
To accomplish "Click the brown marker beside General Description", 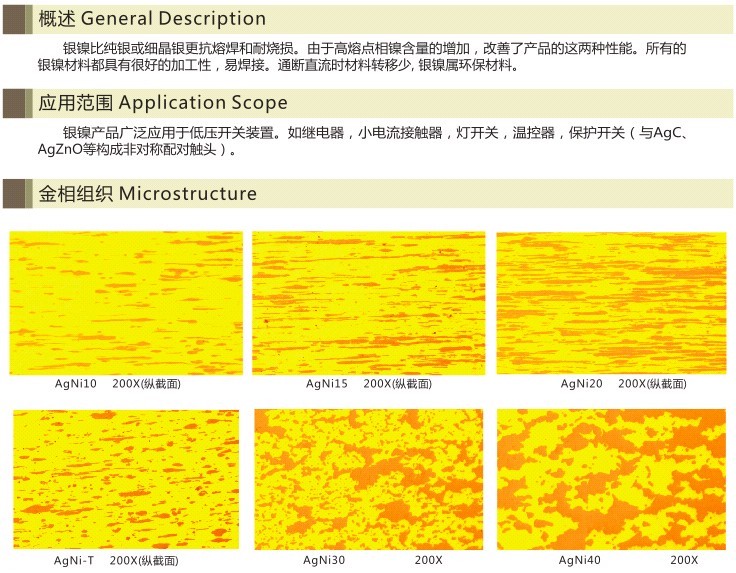I will coord(14,19).
